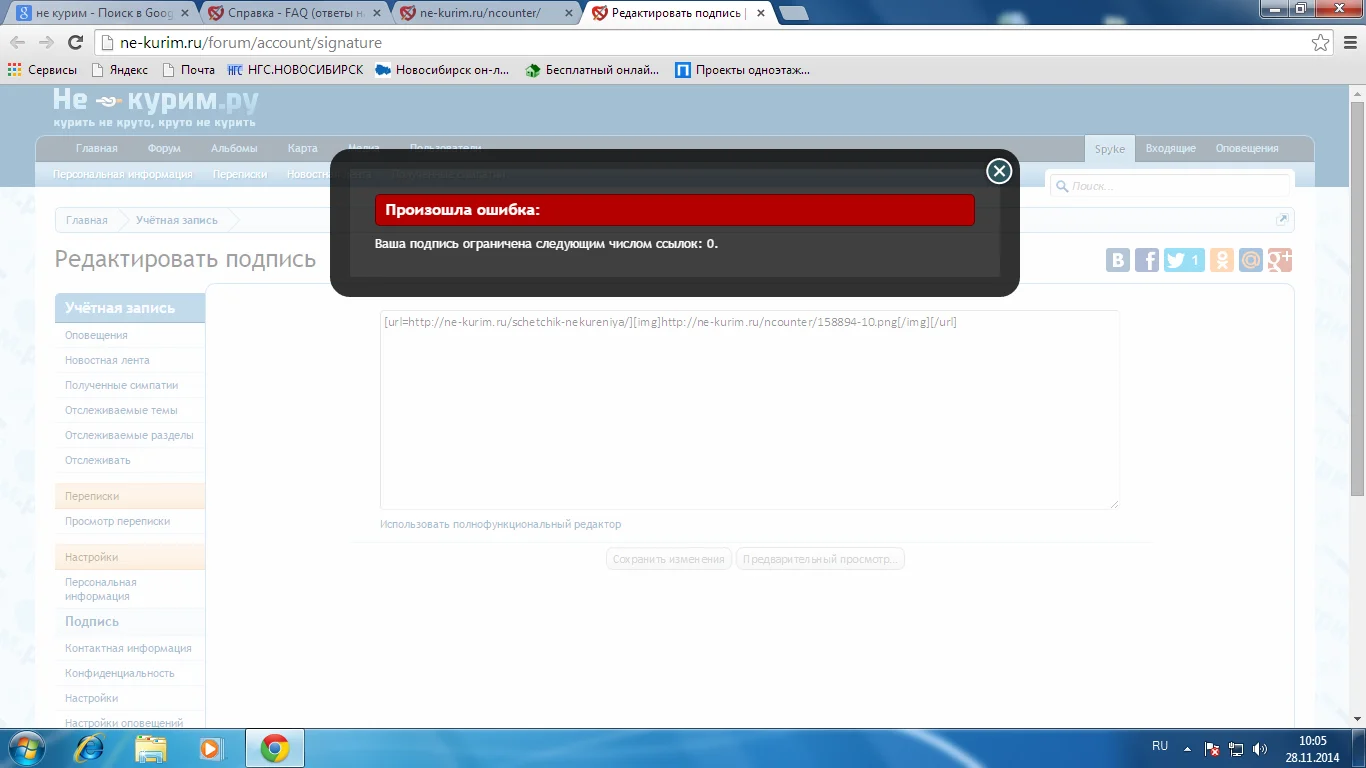Screen dimensions: 1366x768
Task: Open the НГС.НОВОСИБИРСК bookmark
Action: 295,70
